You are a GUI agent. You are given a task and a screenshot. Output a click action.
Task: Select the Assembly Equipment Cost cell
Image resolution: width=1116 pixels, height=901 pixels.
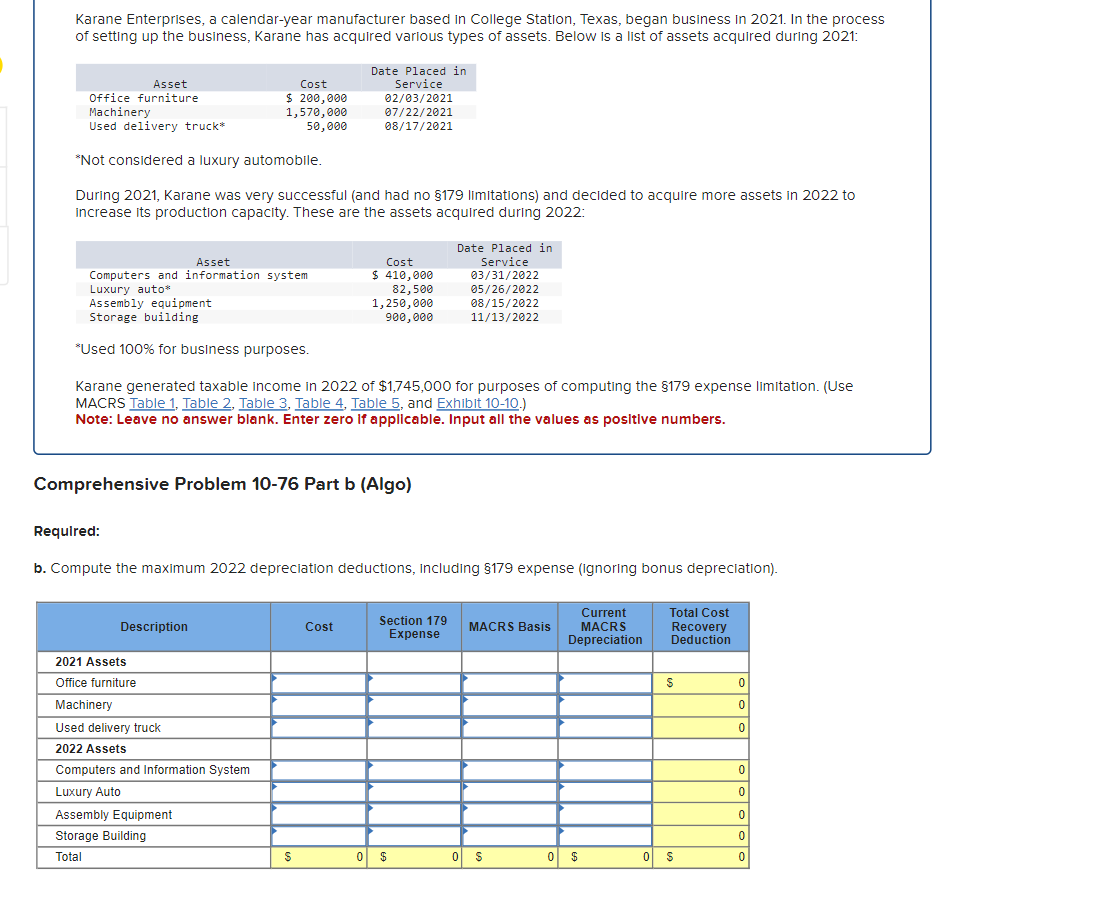click(319, 814)
